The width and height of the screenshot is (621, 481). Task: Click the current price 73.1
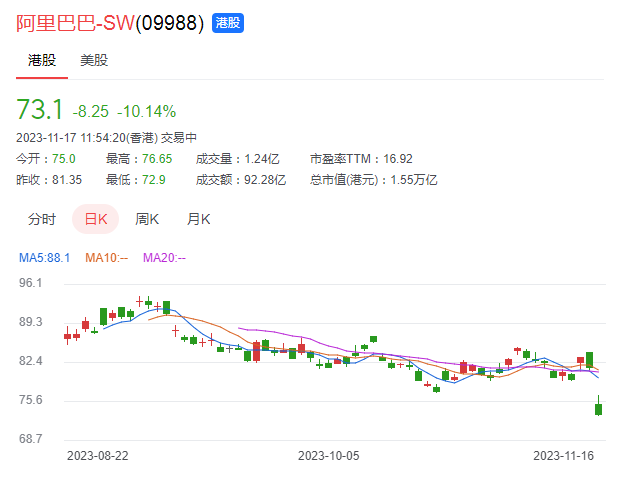(x=39, y=109)
